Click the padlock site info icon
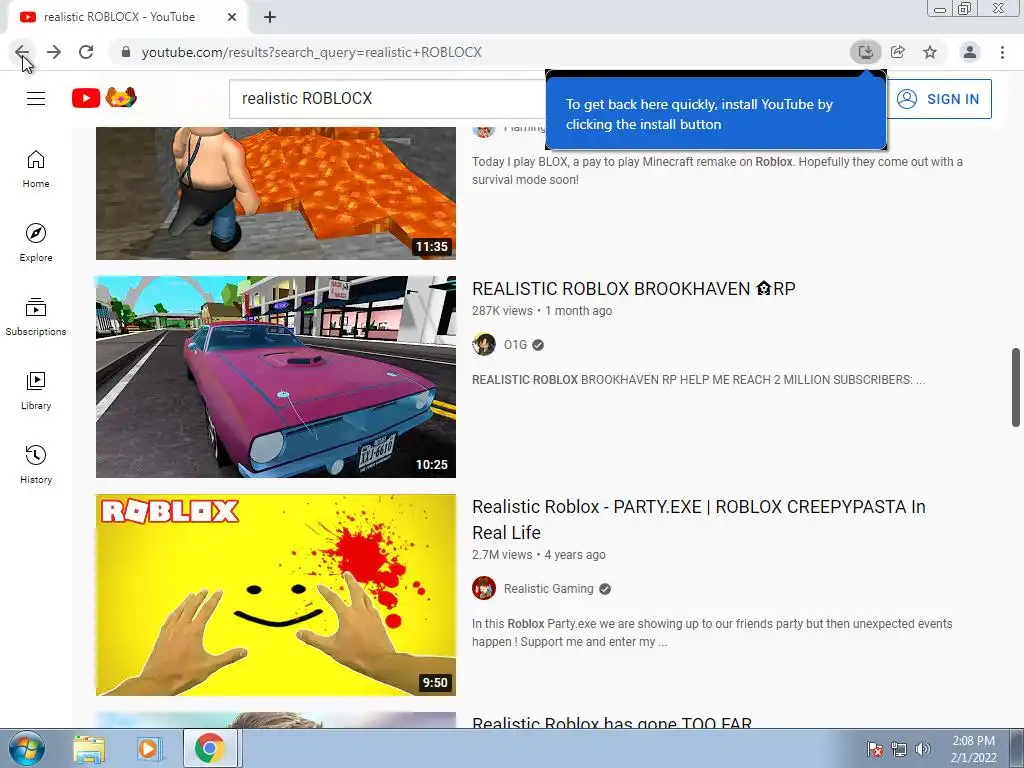The image size is (1024, 768). pyautogui.click(x=126, y=52)
